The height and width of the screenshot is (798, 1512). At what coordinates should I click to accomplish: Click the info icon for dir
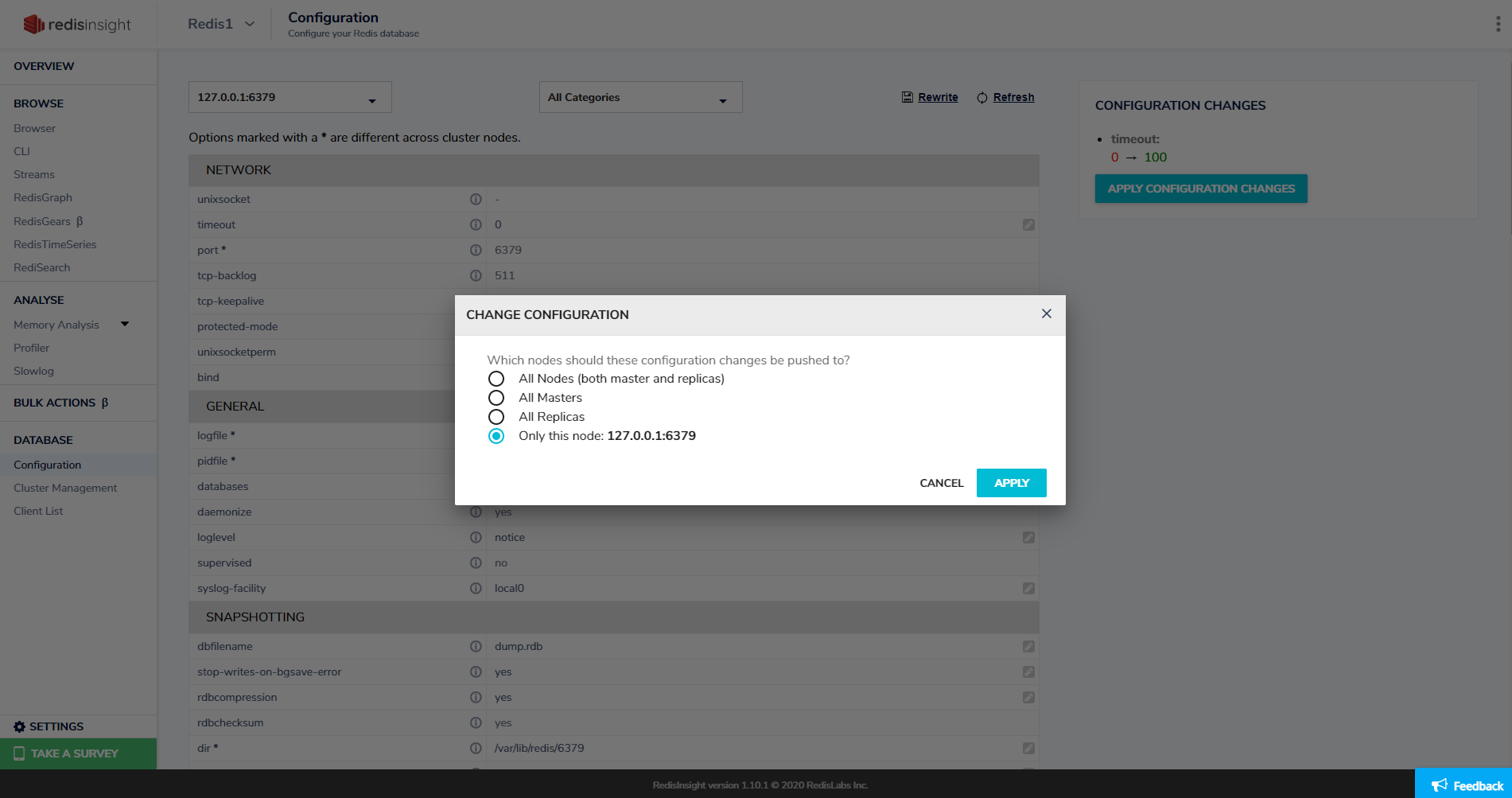(476, 748)
